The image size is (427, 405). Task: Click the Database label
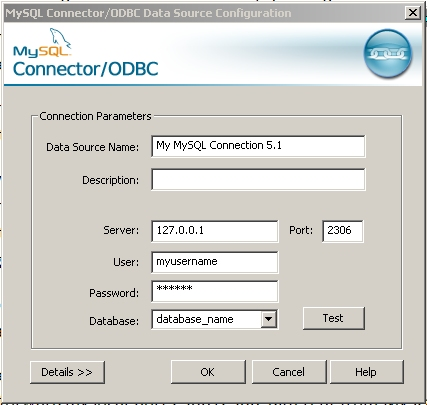[x=114, y=321]
